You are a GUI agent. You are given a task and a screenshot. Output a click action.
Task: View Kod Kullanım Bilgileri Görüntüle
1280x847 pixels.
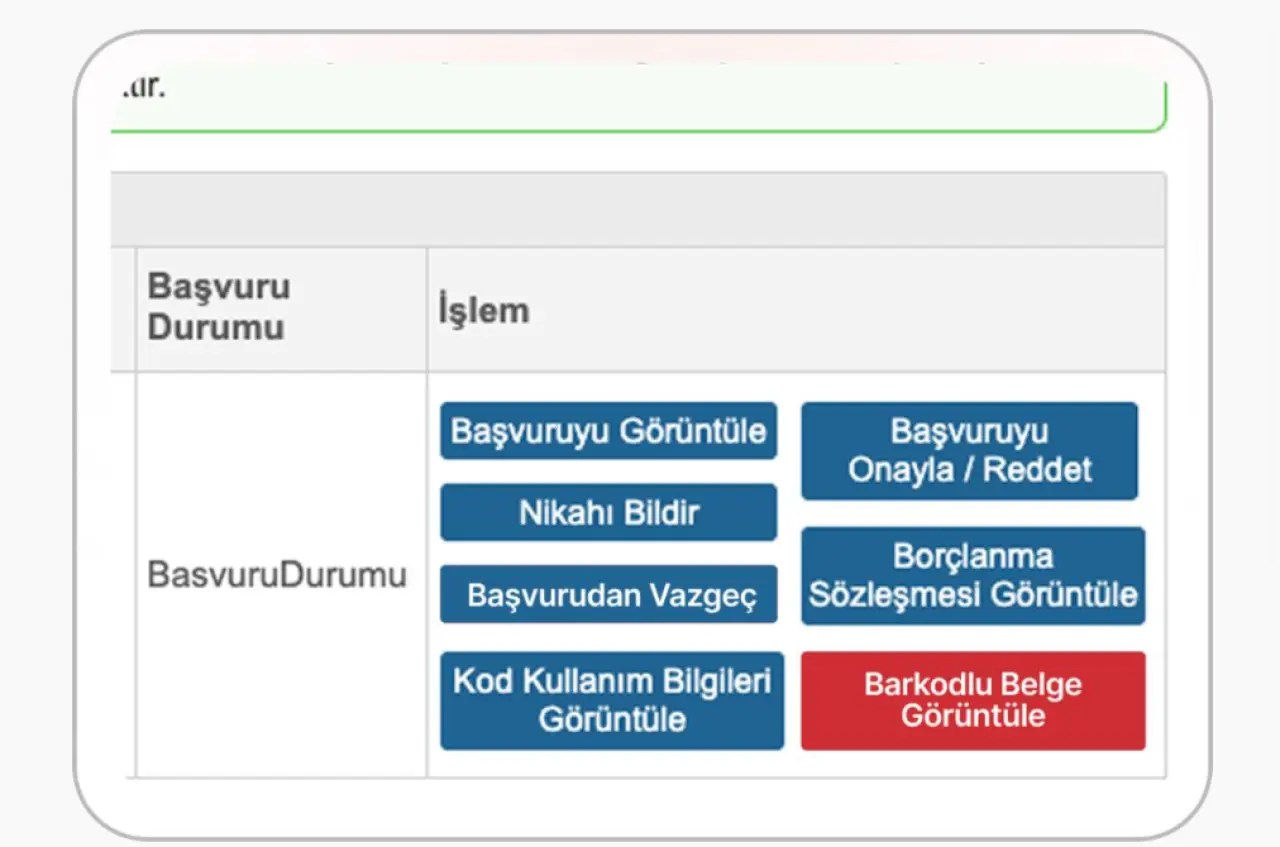point(612,701)
